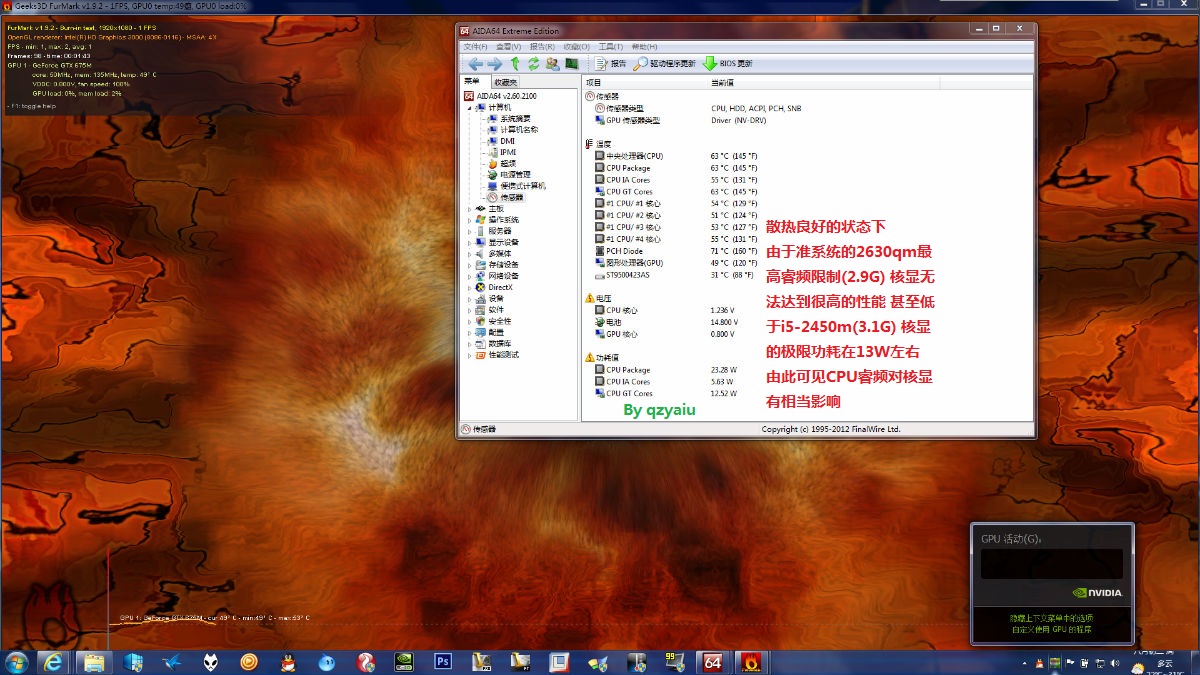The image size is (1200, 675).
Task: Click the Back arrow in AIDA64 toolbar
Action: pos(475,63)
